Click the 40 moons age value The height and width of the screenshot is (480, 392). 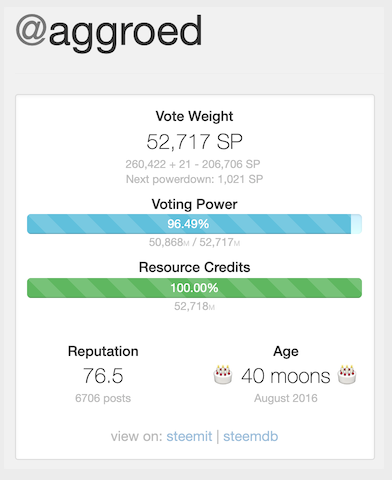pos(286,376)
